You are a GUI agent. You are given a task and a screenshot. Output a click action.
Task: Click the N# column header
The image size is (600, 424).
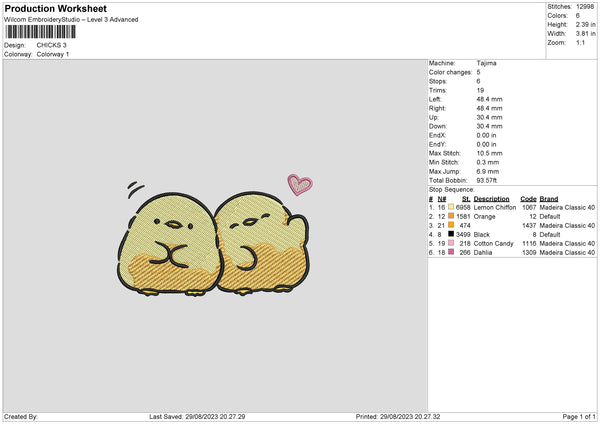coord(442,199)
